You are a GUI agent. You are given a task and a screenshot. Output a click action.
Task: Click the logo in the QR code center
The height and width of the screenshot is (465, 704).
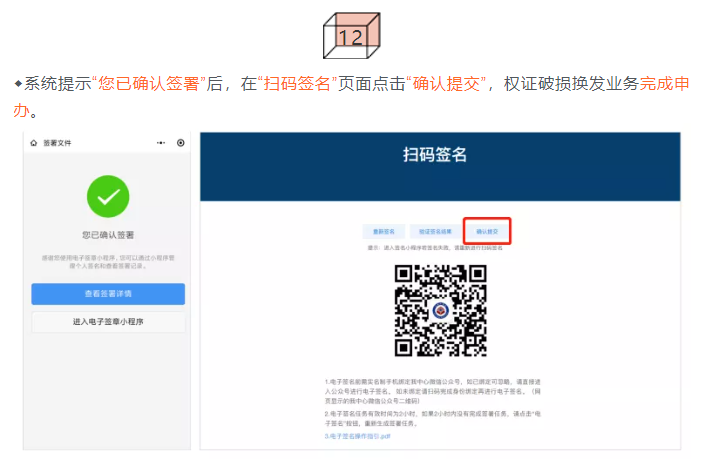(x=440, y=310)
